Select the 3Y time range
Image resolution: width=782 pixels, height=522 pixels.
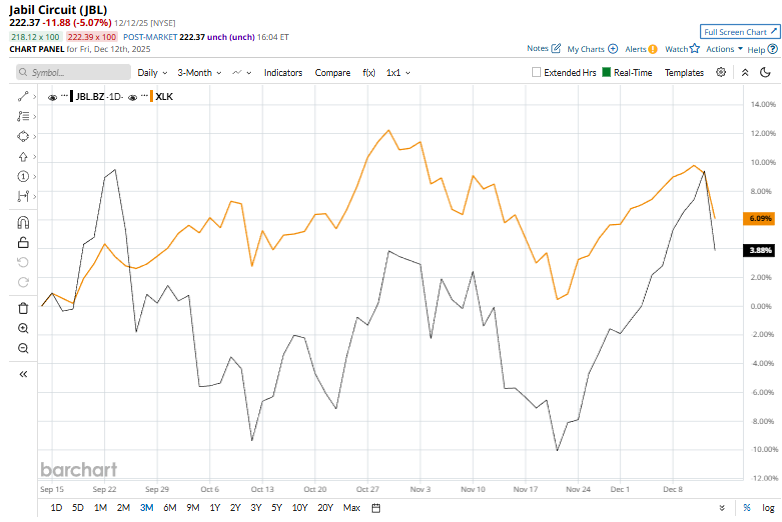tap(256, 508)
